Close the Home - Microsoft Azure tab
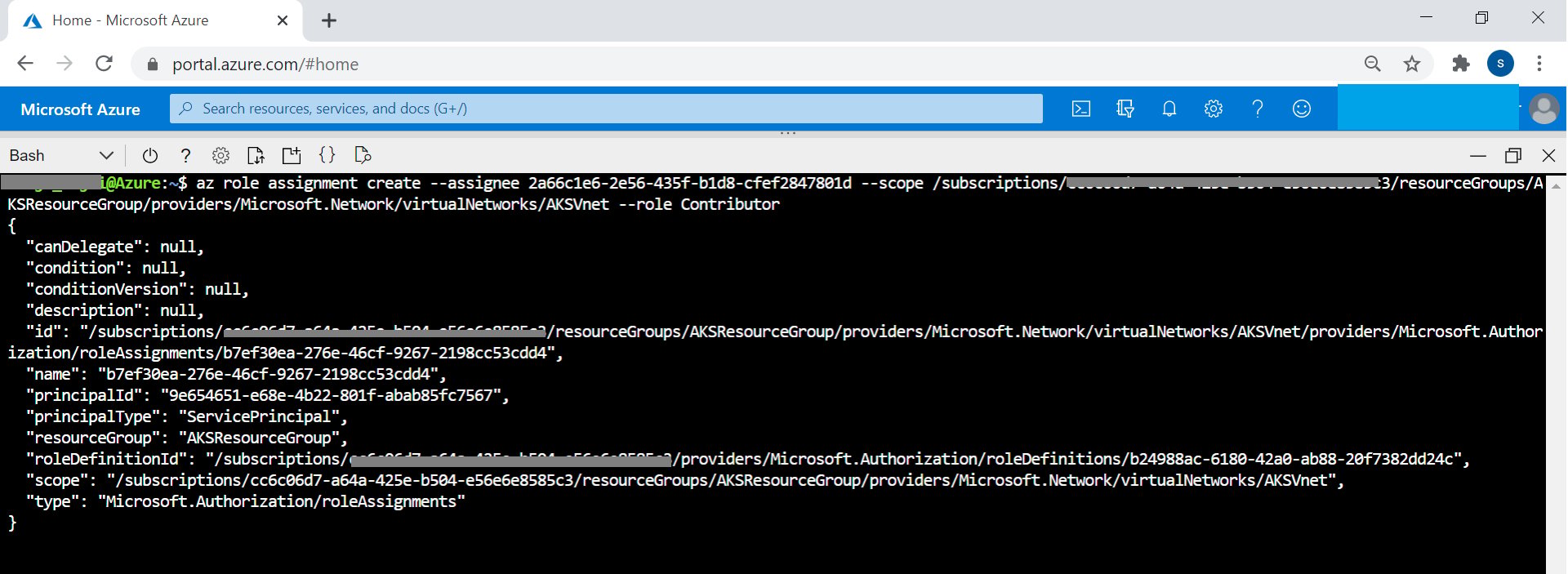The height and width of the screenshot is (574, 1568). [283, 20]
